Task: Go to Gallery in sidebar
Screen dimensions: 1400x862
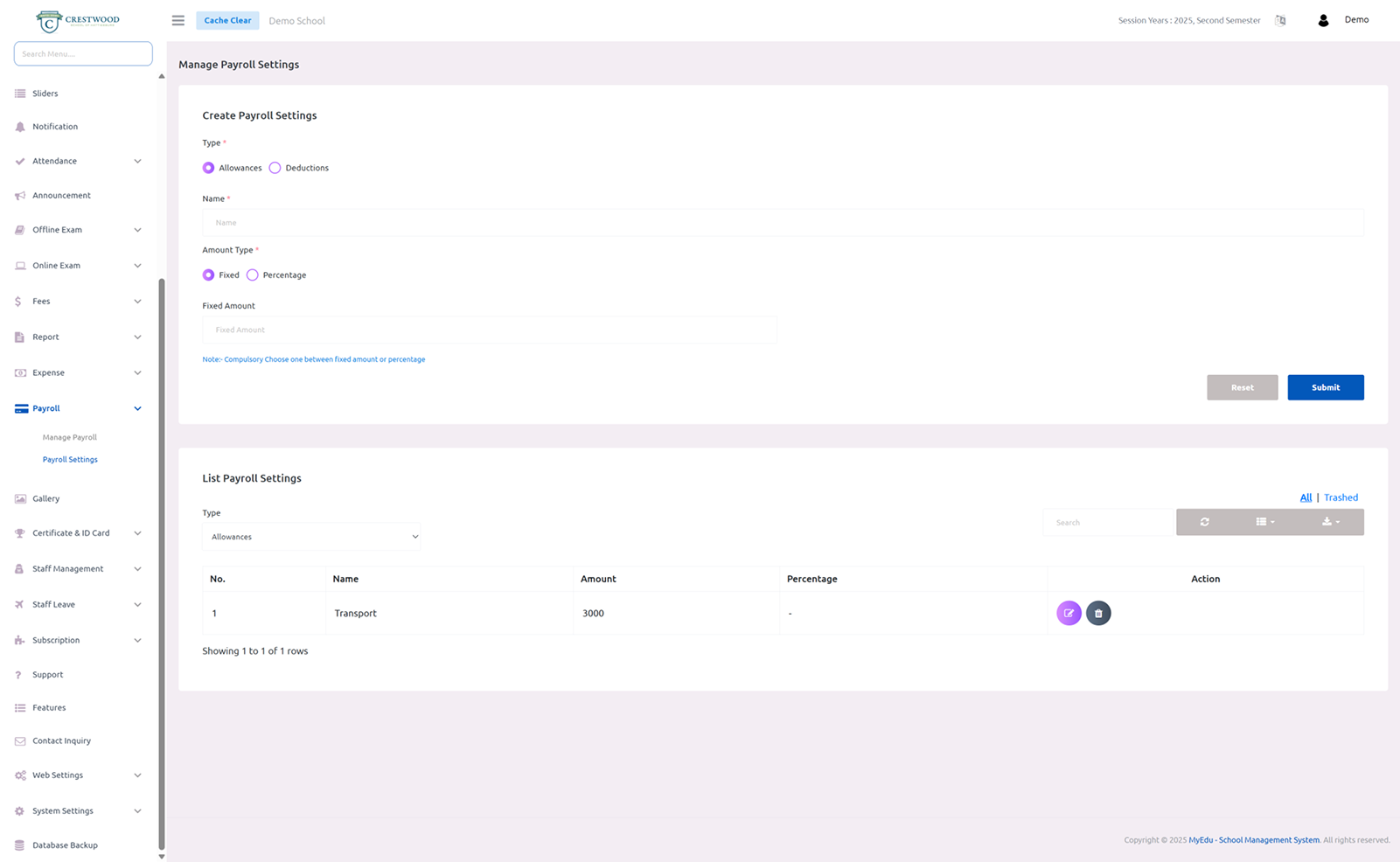Action: click(46, 498)
